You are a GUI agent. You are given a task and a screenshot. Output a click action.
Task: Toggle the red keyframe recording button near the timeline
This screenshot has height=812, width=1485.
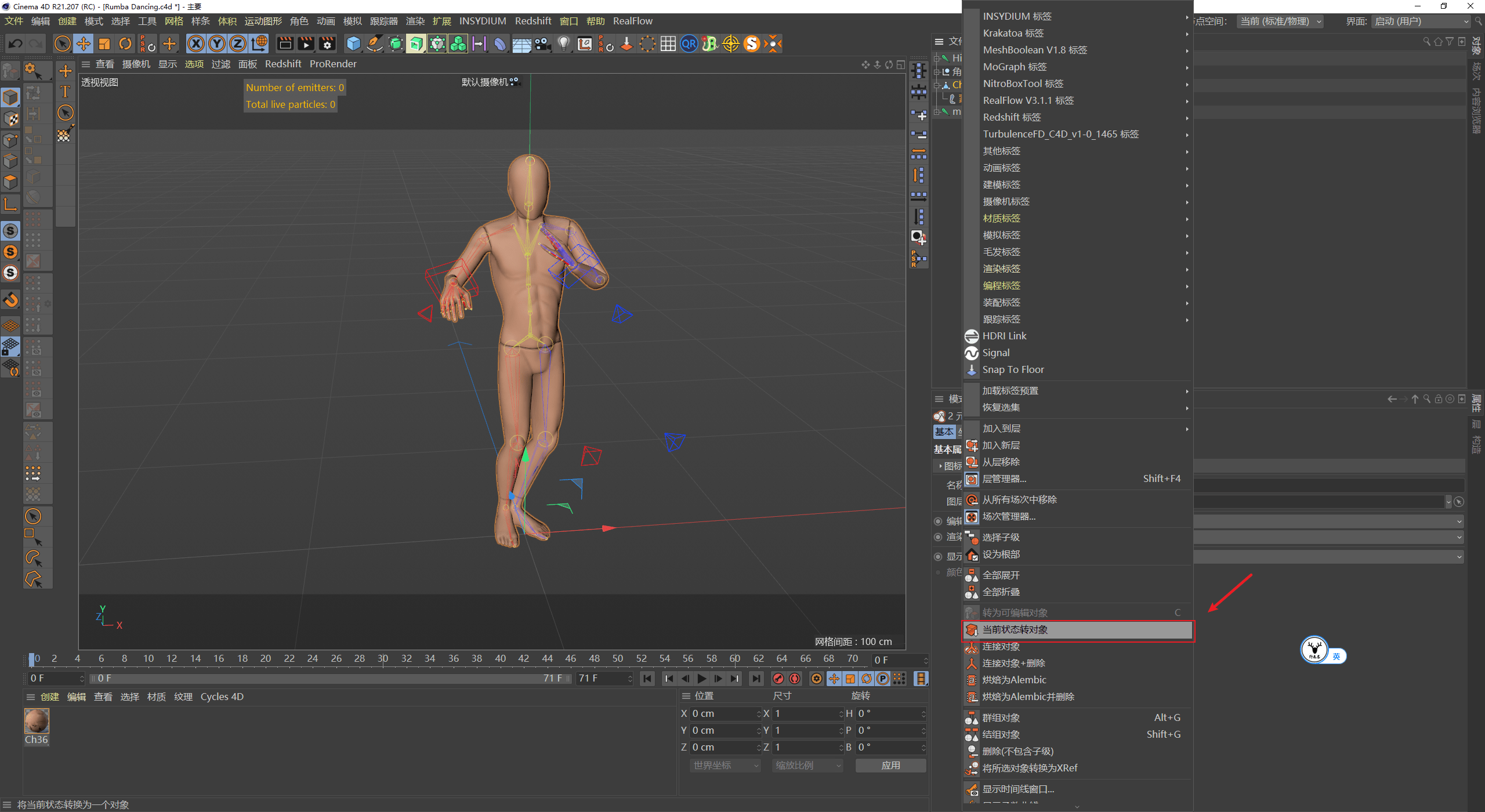(x=779, y=678)
